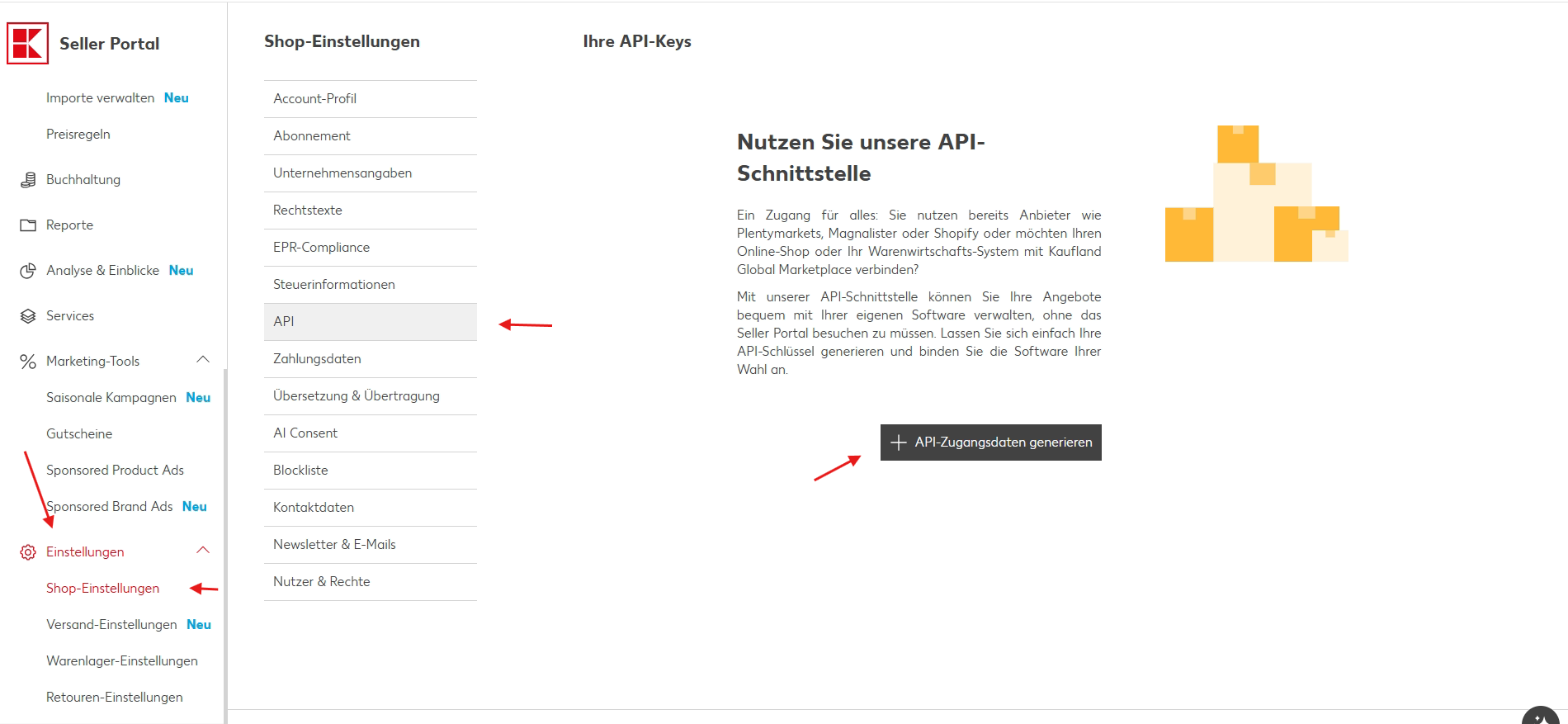Click the Buchhaltung coins icon
1568x724 pixels.
pyautogui.click(x=28, y=180)
